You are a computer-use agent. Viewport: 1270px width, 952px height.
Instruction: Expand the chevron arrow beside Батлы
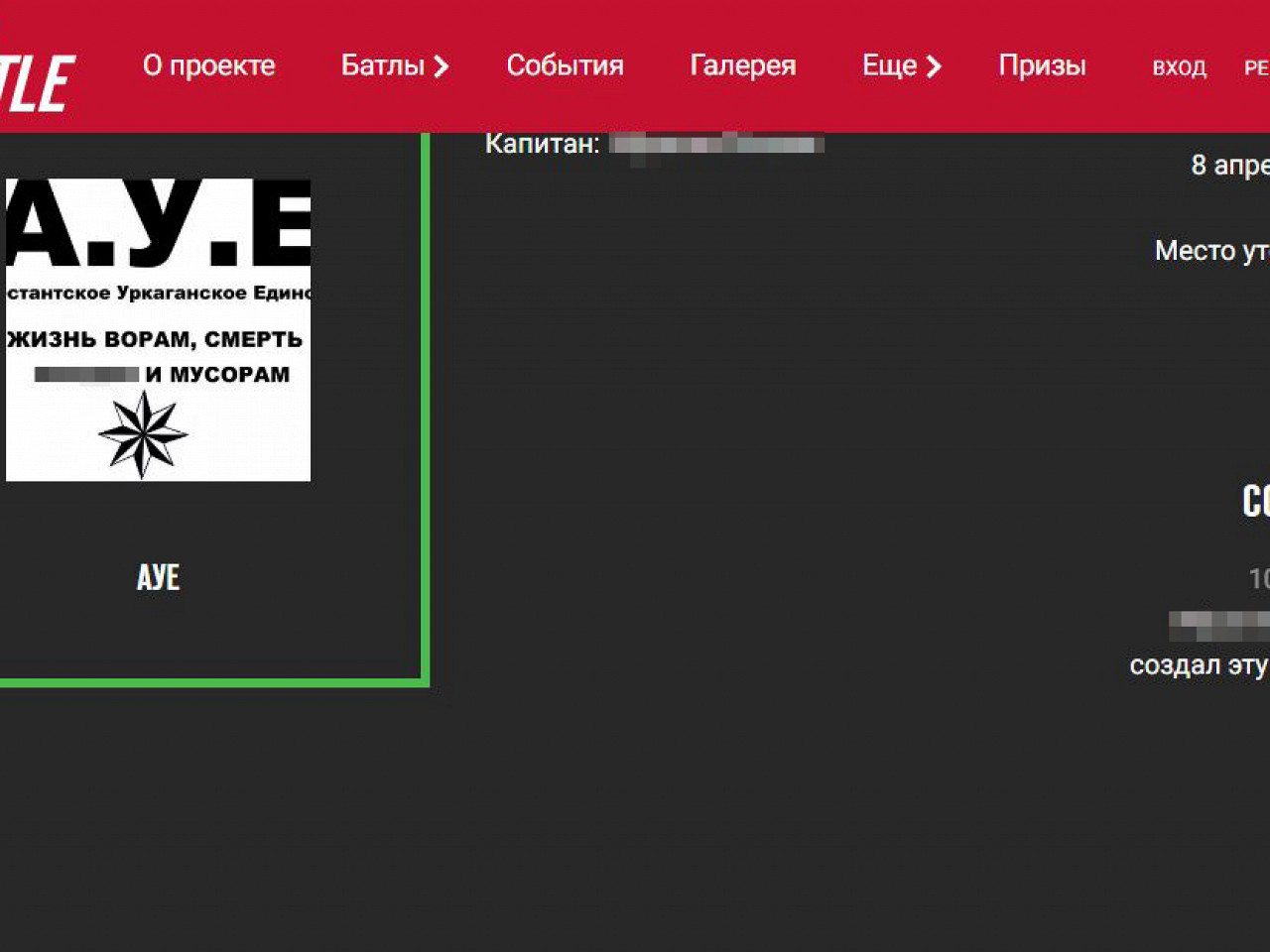[x=442, y=66]
